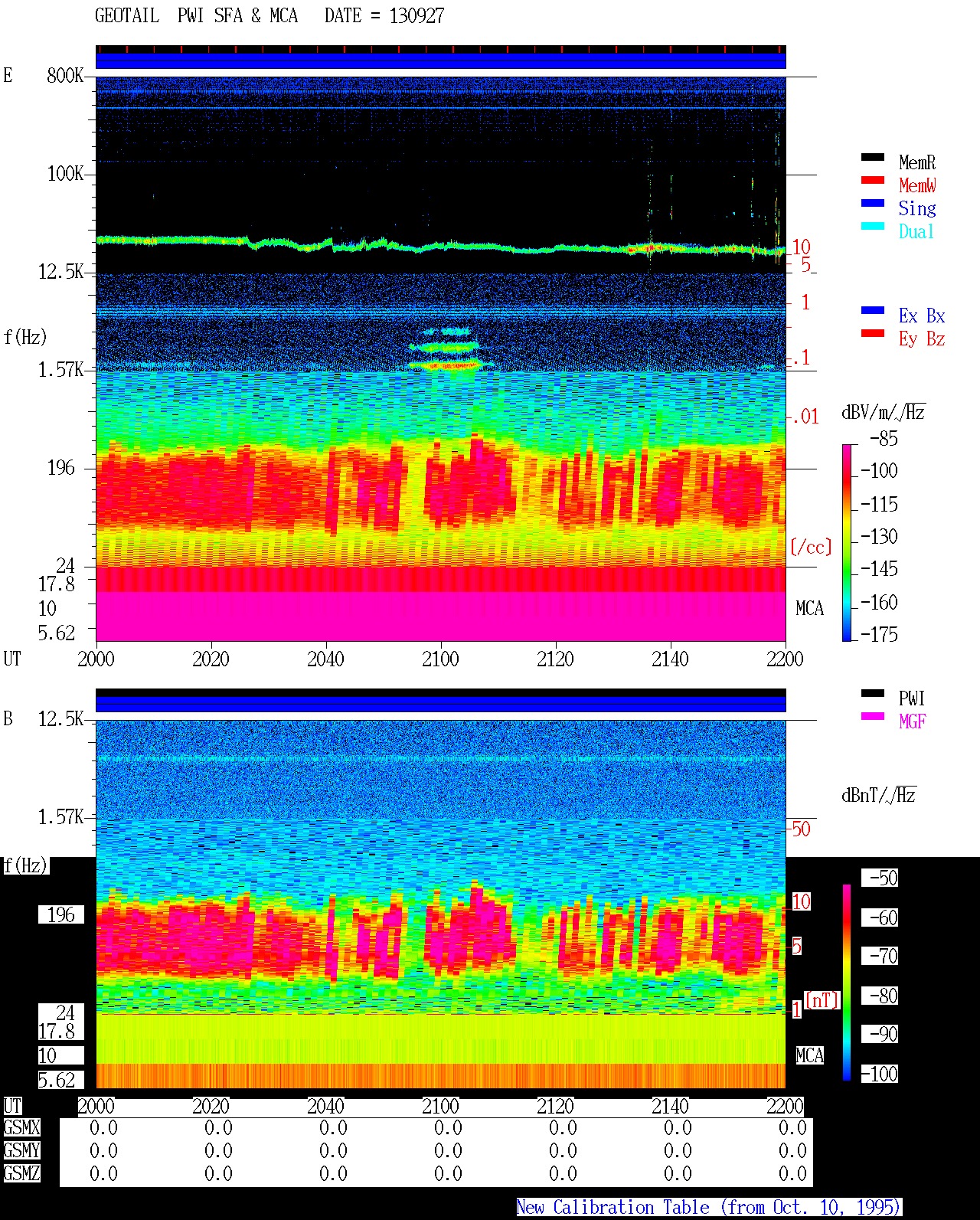This screenshot has width=980, height=1220.
Task: Click the black PWI legend swatch
Action: (873, 693)
